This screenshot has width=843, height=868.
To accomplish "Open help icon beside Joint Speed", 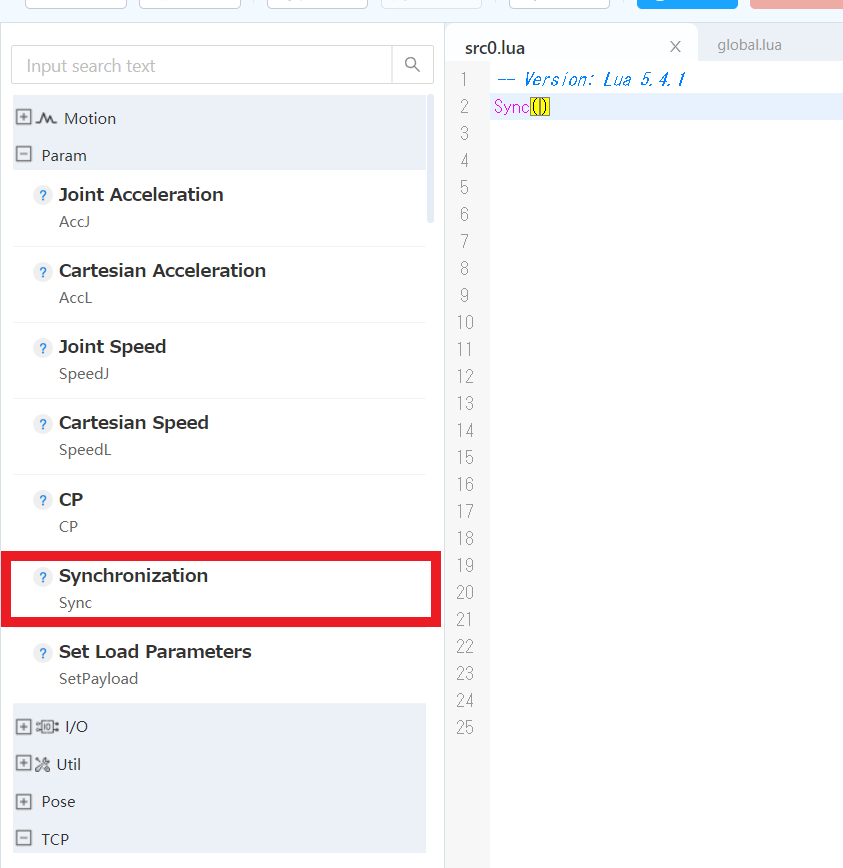I will (x=43, y=348).
